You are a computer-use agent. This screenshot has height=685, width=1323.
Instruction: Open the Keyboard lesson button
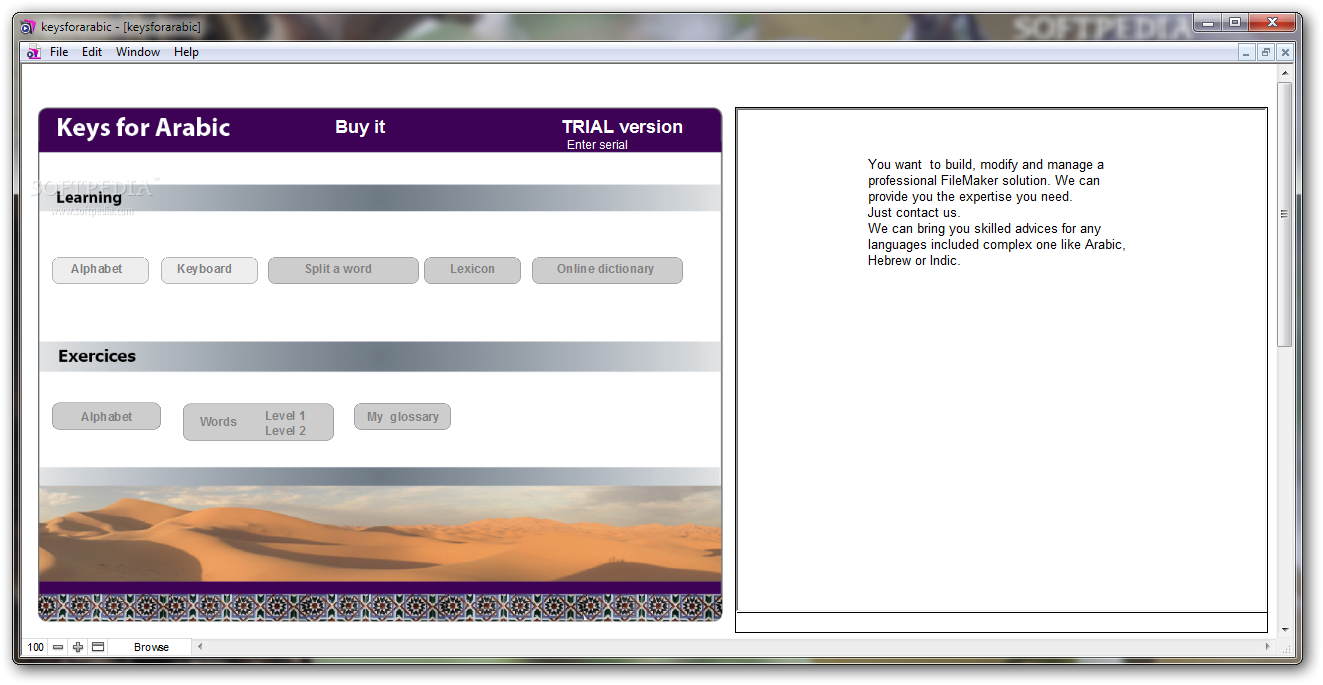209,270
